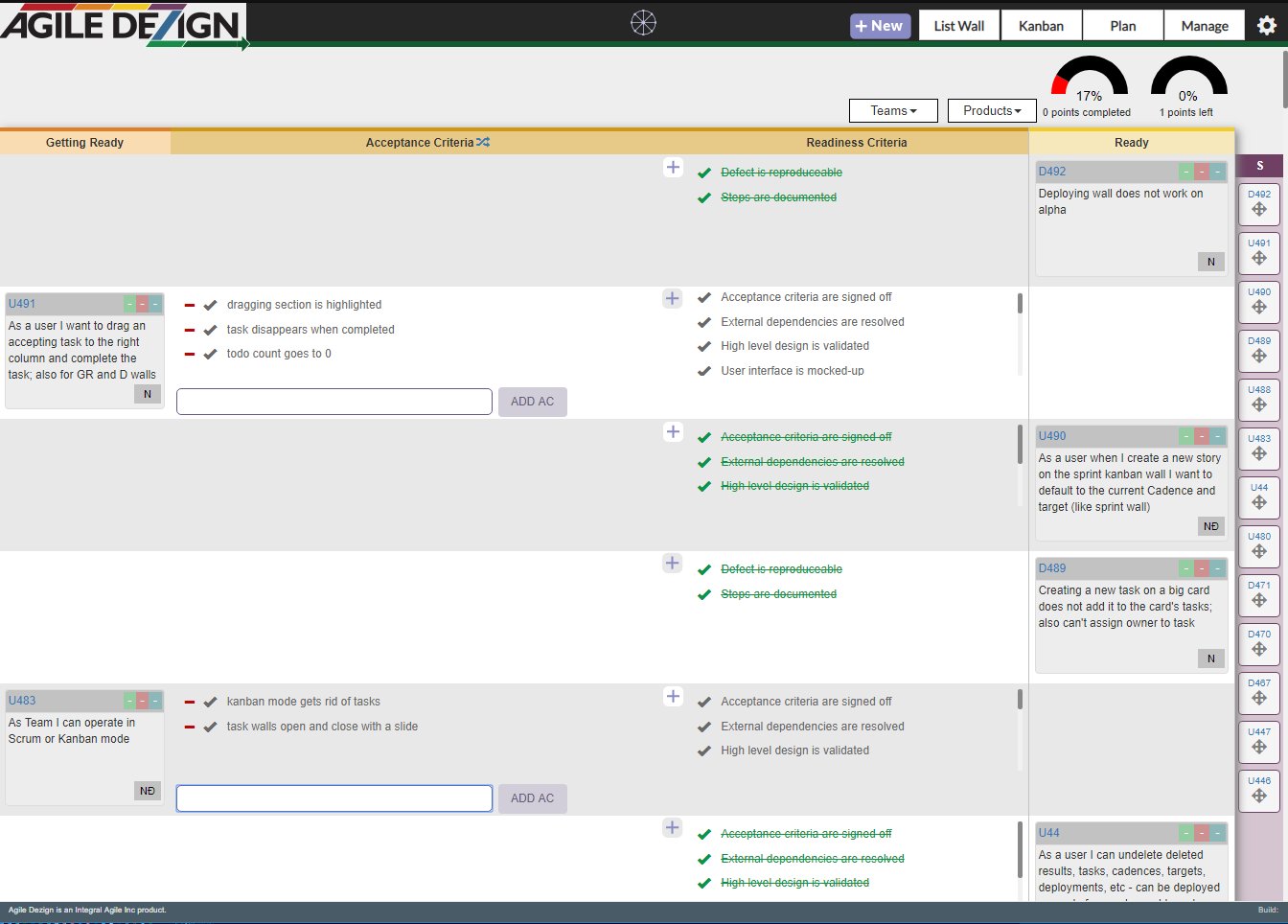Click the move icon on the D492 sidebar card
The image size is (1288, 924).
pos(1259,210)
